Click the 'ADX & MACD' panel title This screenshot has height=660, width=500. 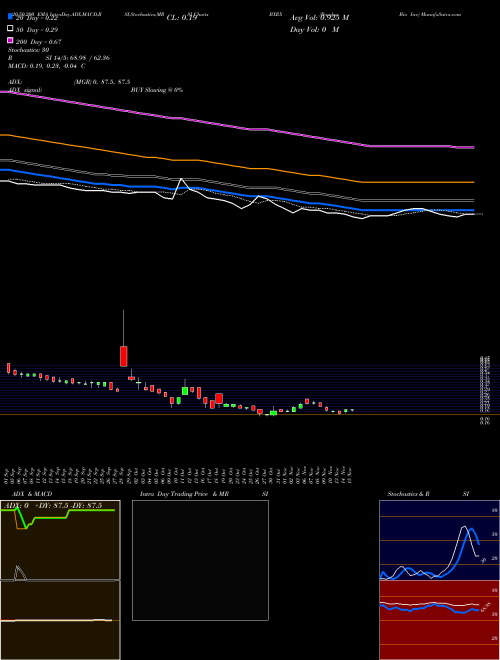pyautogui.click(x=32, y=494)
